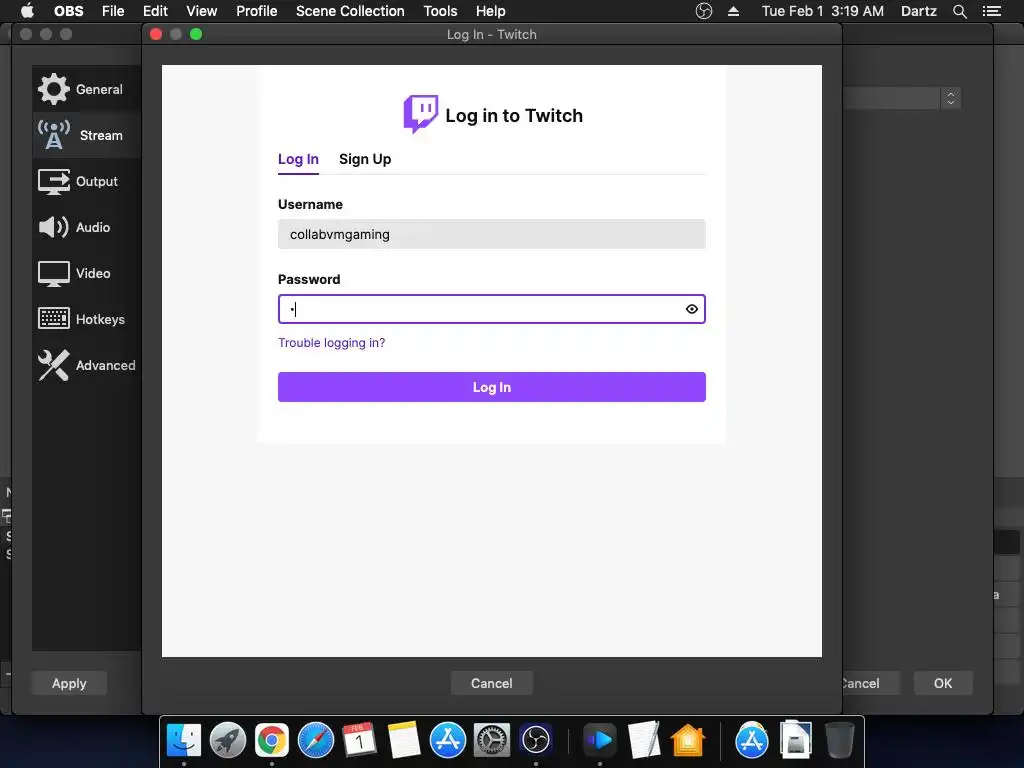Focus the Password input field
Screen dimensions: 1024x768
(492, 309)
